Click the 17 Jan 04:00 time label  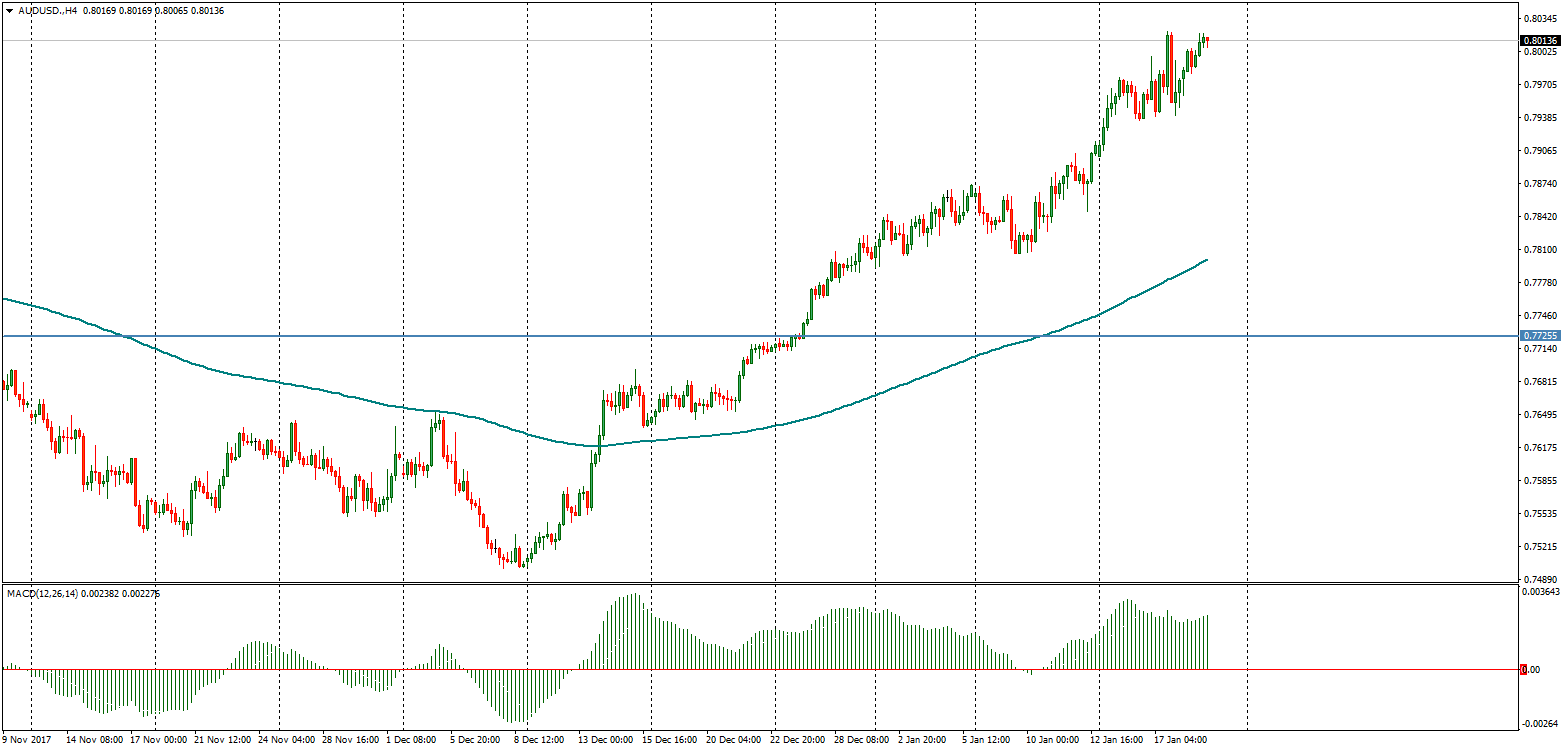(x=1184, y=741)
